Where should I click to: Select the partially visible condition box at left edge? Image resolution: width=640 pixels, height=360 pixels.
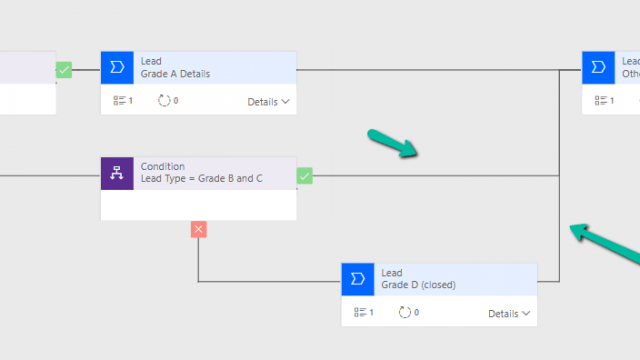(x=28, y=83)
